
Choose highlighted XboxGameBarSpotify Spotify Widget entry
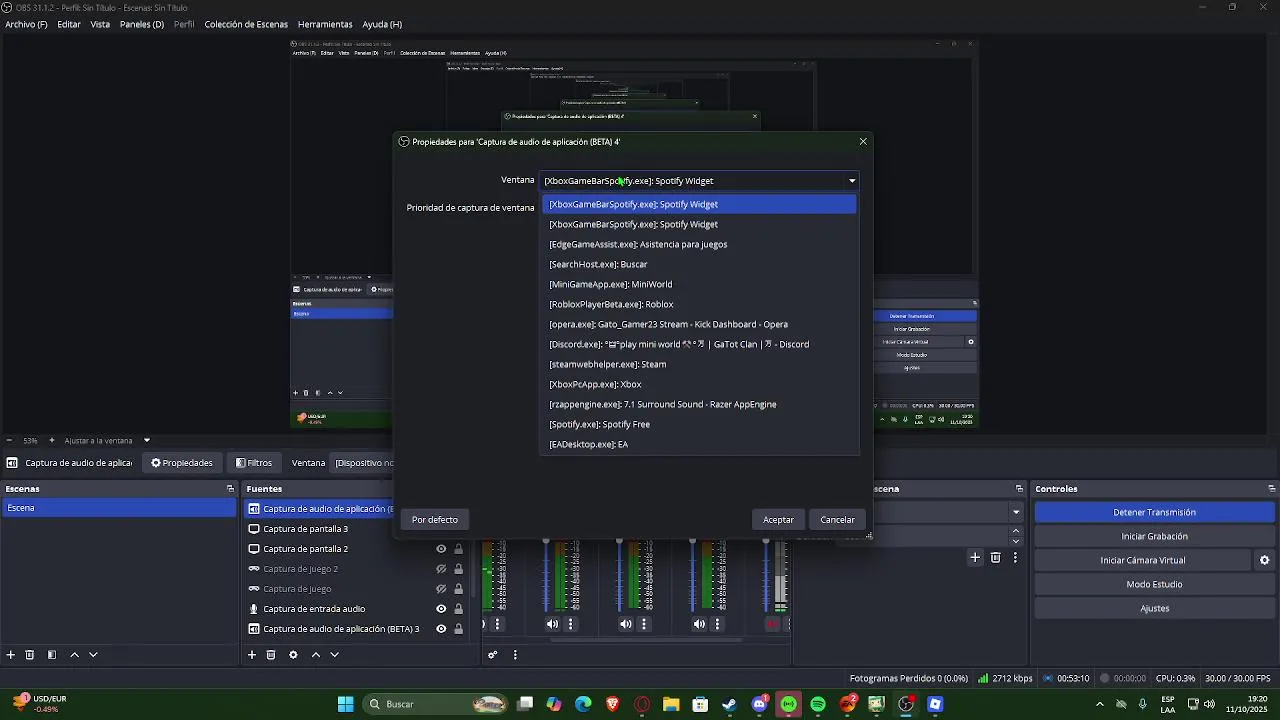(x=699, y=204)
